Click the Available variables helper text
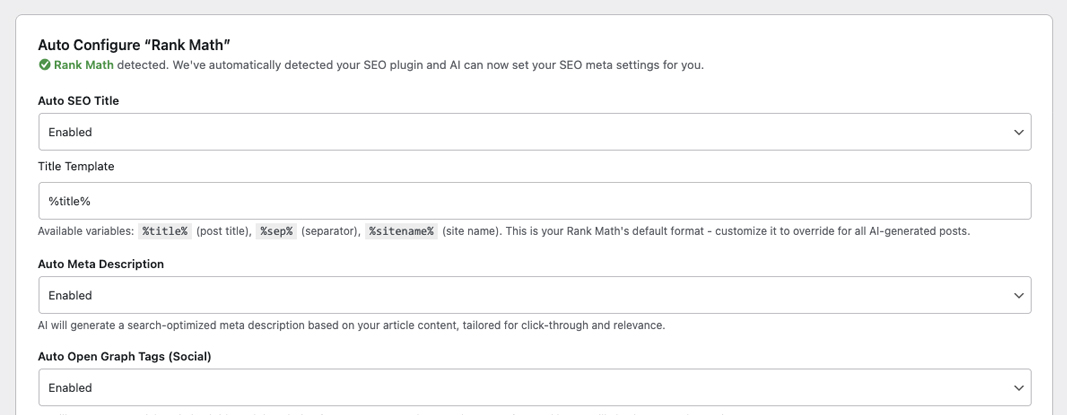Image resolution: width=1067 pixels, height=415 pixels. [86, 231]
